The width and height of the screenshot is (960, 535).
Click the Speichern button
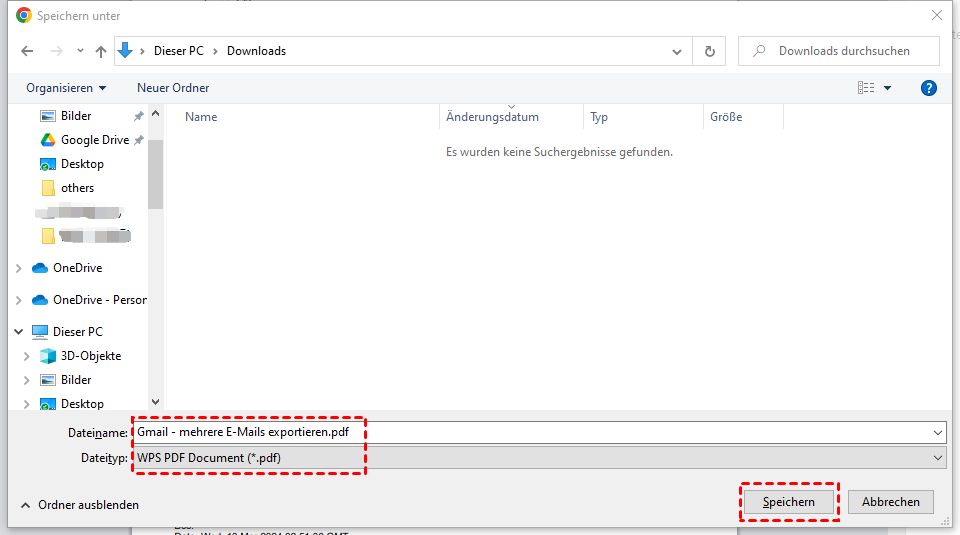coord(789,502)
